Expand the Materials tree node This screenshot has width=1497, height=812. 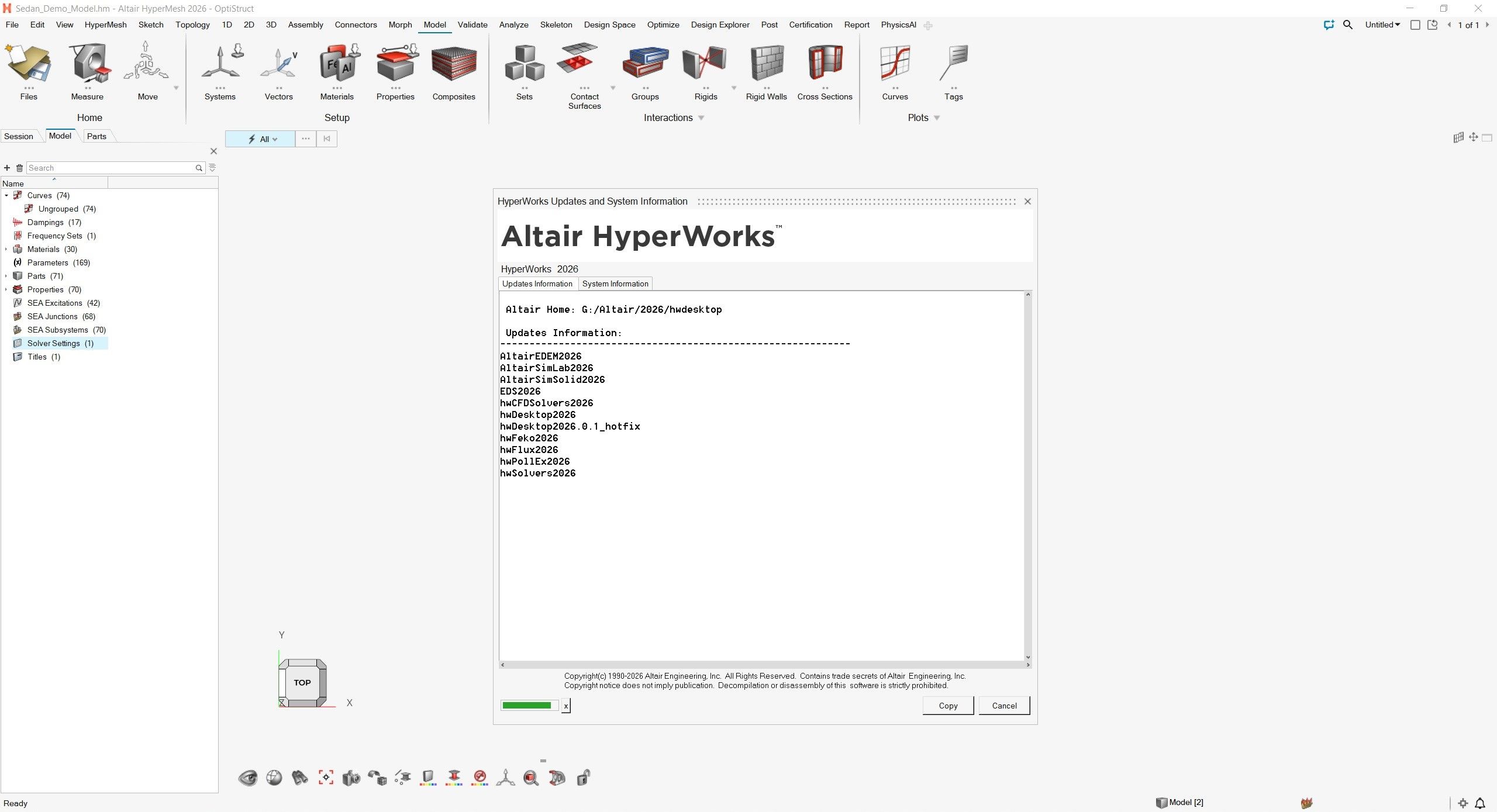click(6, 249)
